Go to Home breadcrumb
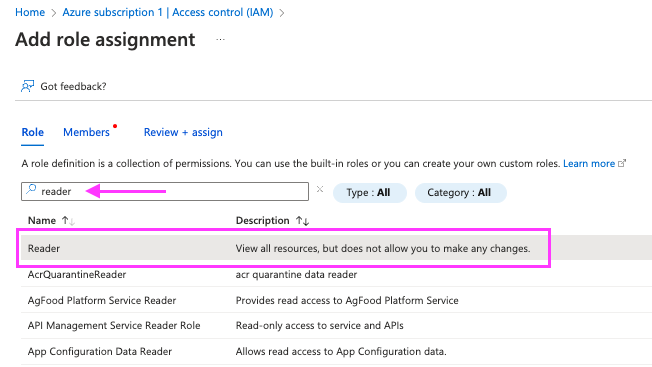 (x=30, y=12)
